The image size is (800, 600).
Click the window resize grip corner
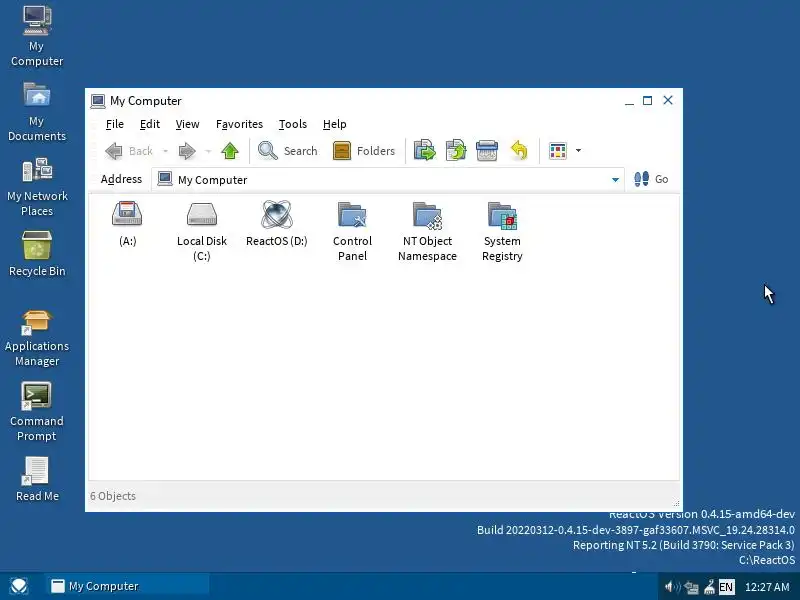point(676,504)
